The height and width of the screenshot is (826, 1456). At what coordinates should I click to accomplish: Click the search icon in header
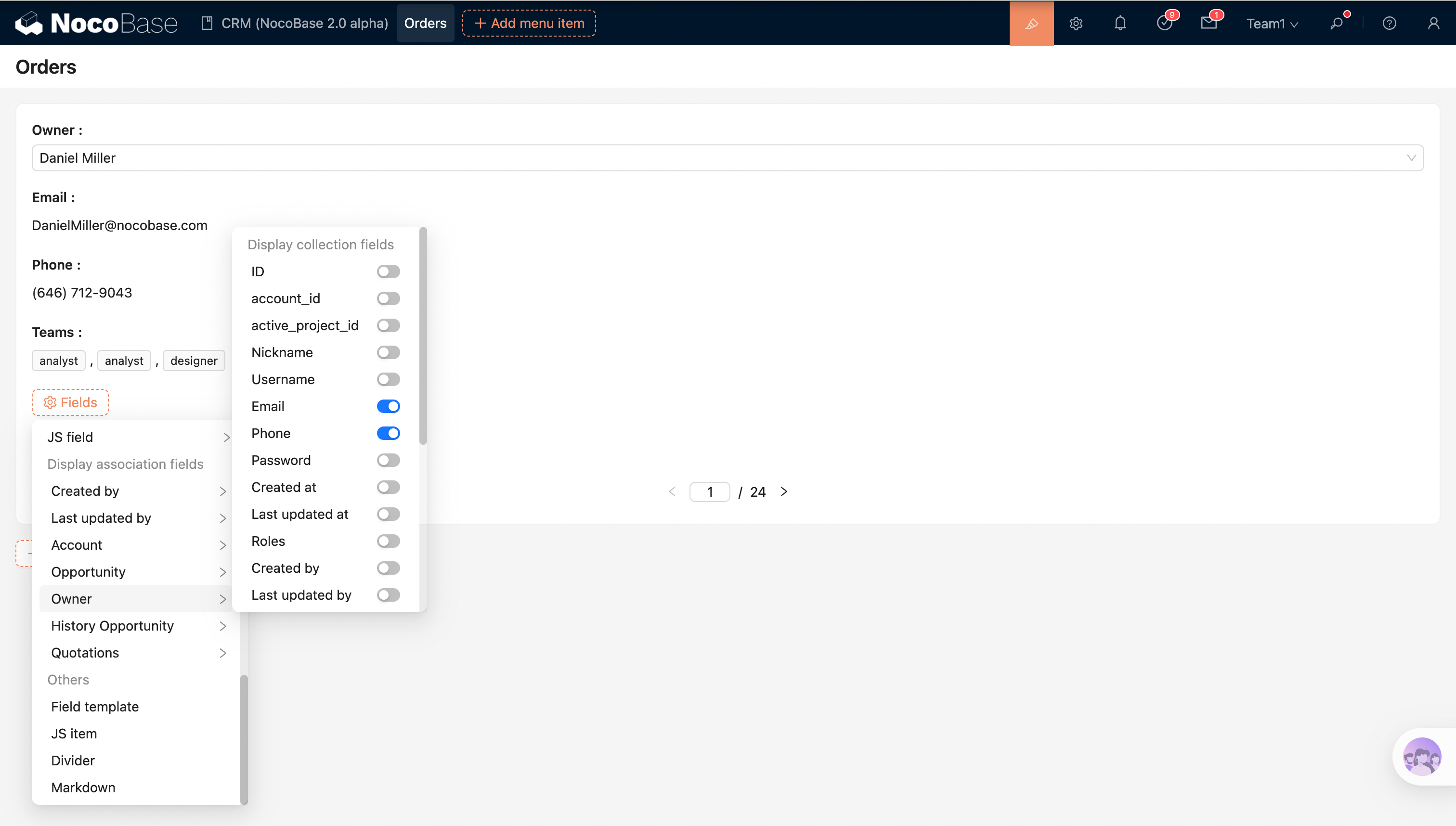pos(1337,23)
